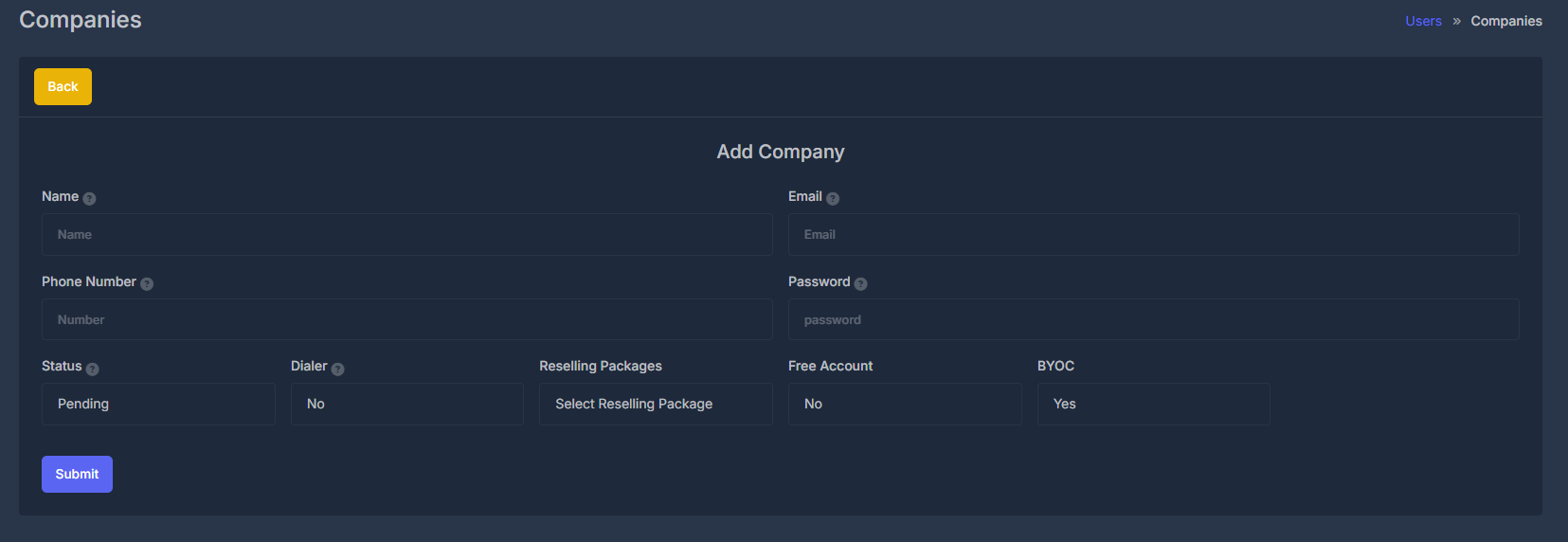The width and height of the screenshot is (1568, 542).
Task: Click the help icon beside Email label
Action: (833, 198)
